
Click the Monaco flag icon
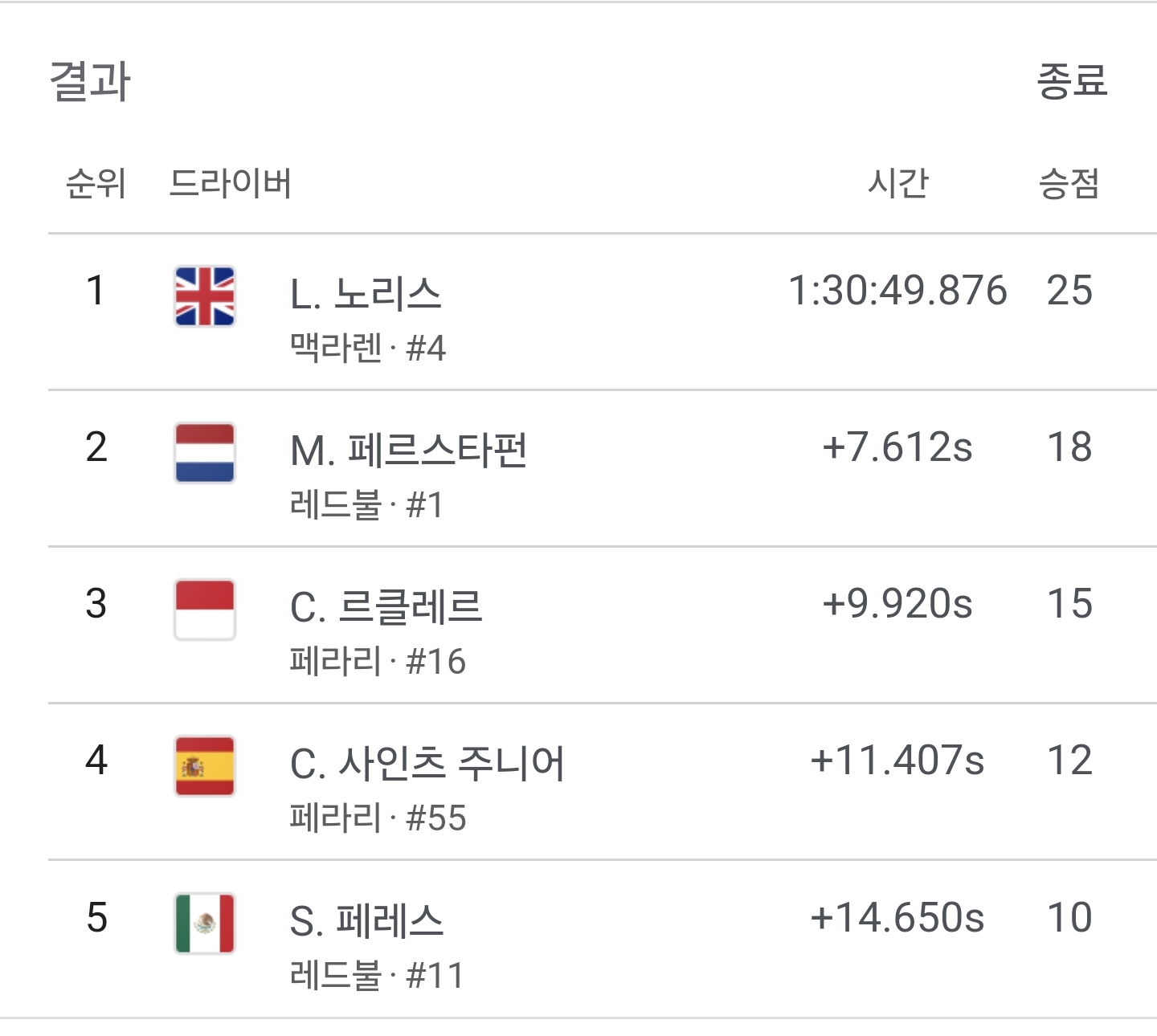205,610
